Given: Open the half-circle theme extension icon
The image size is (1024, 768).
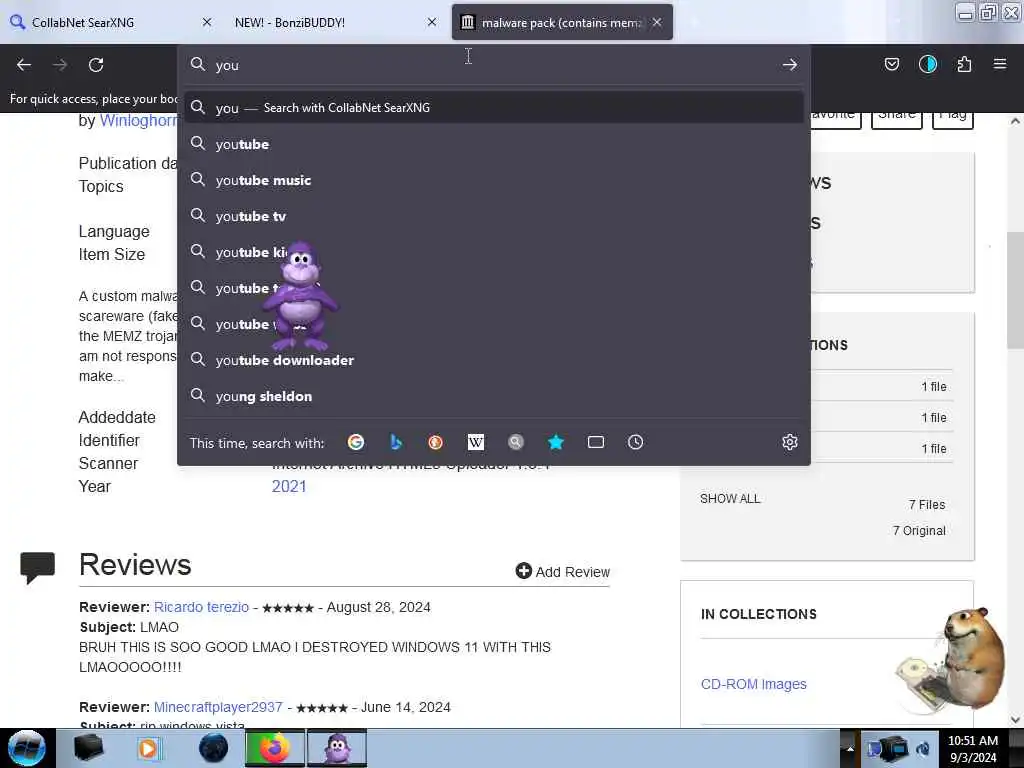Looking at the screenshot, I should click(928, 64).
